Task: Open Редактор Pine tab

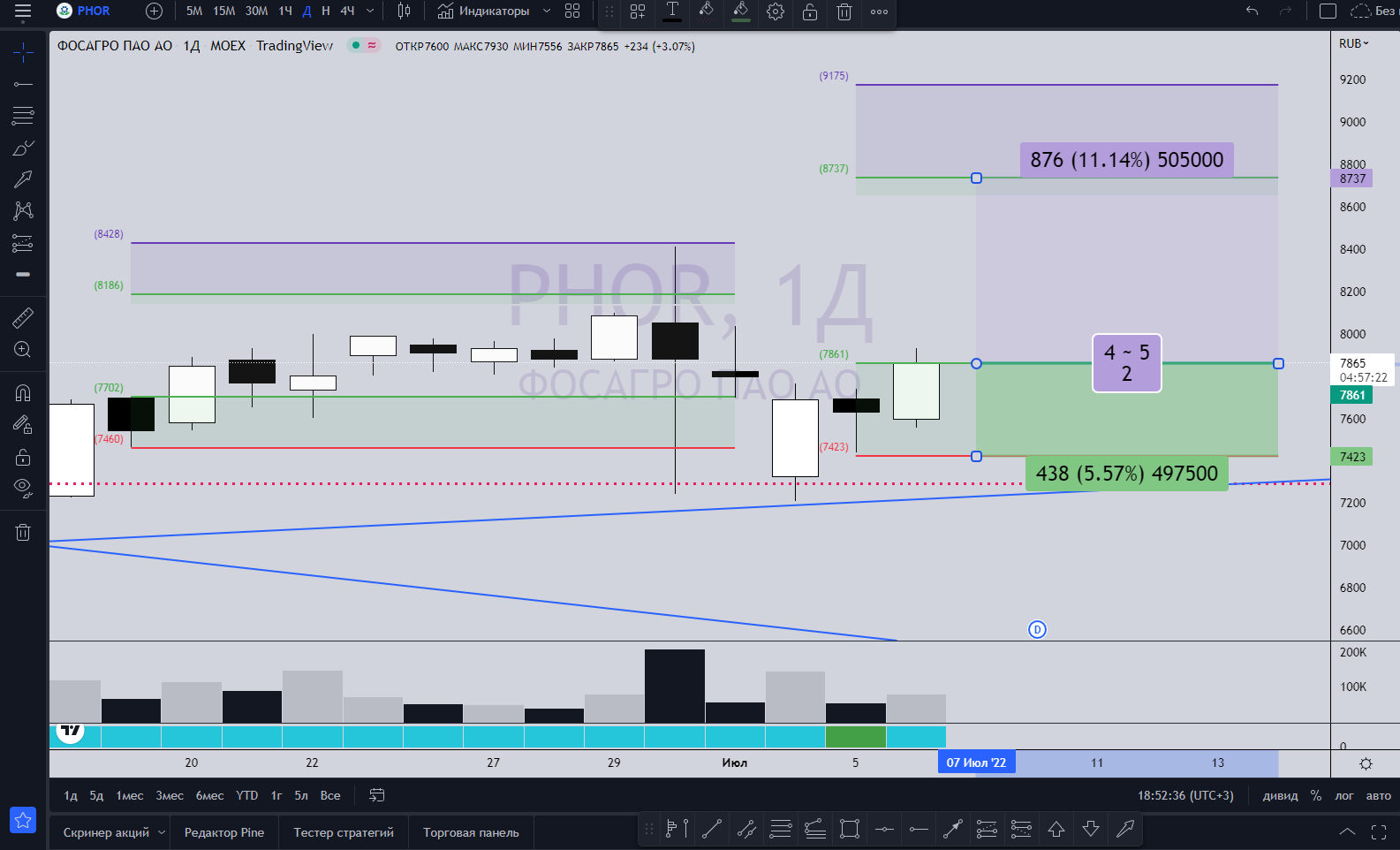Action: (x=224, y=832)
